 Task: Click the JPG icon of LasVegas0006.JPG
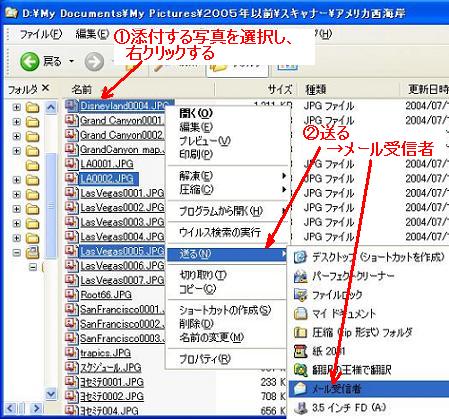pyautogui.click(x=71, y=266)
